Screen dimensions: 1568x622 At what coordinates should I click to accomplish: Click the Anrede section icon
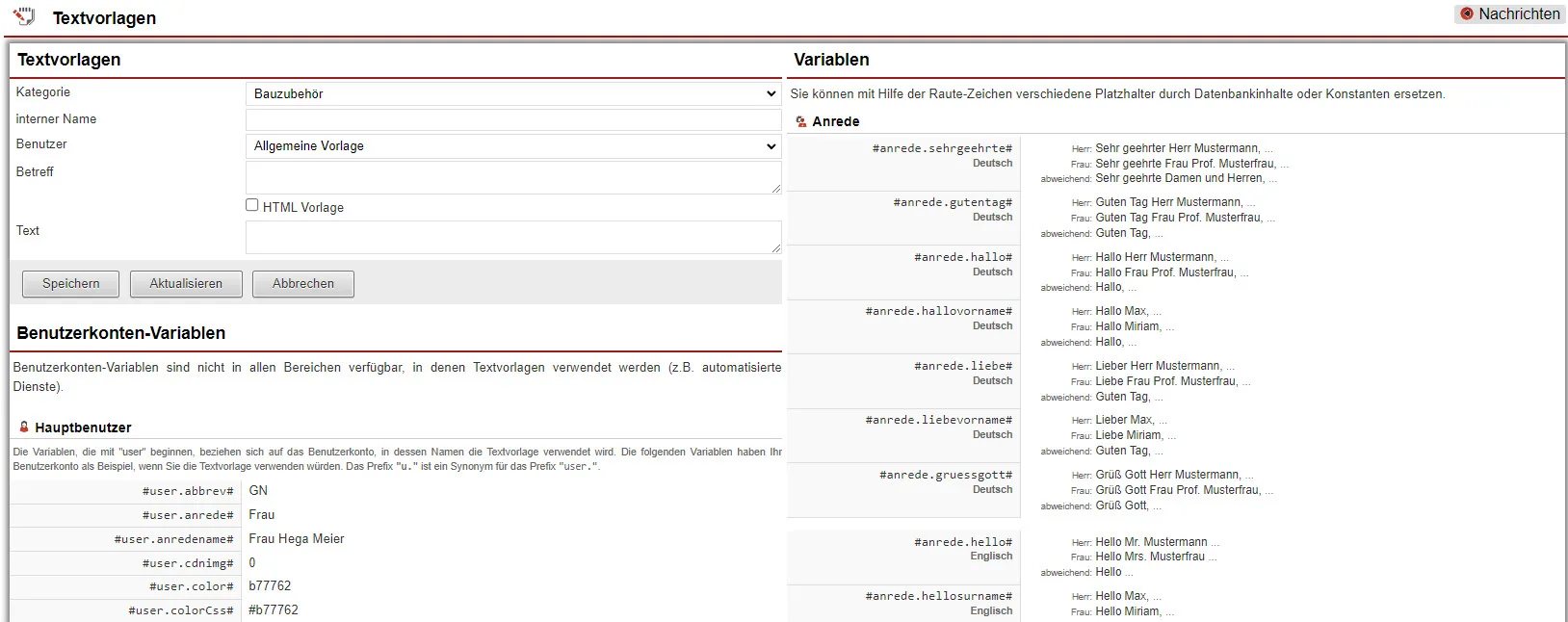(x=801, y=121)
